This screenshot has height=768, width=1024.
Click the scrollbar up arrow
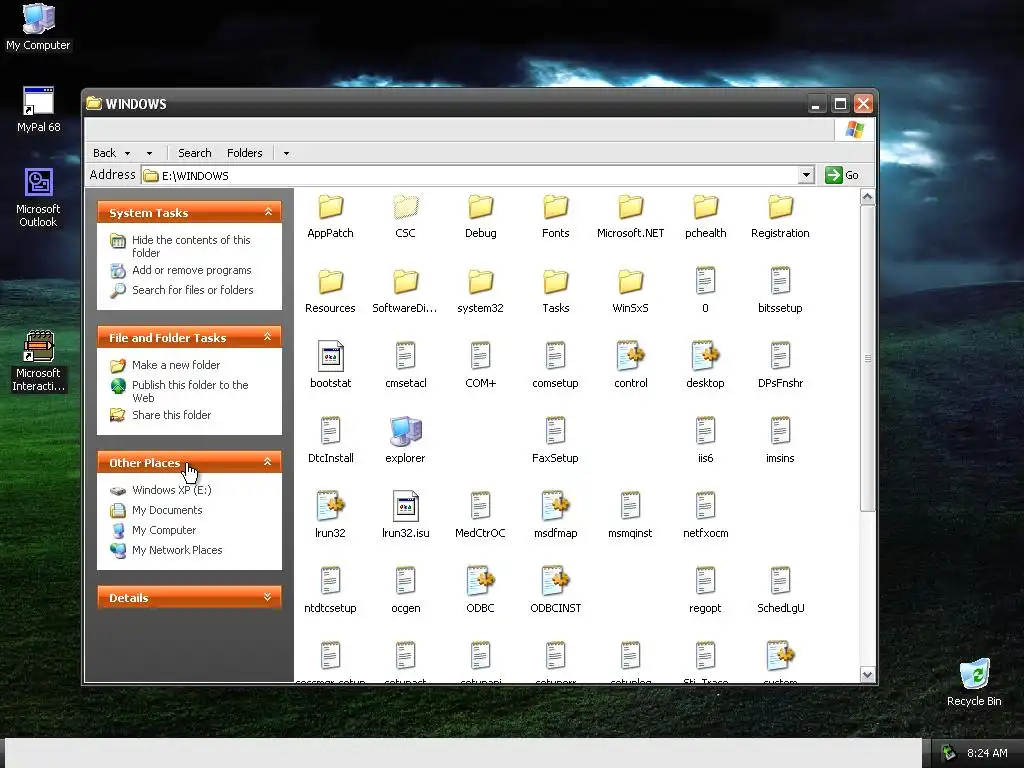867,197
